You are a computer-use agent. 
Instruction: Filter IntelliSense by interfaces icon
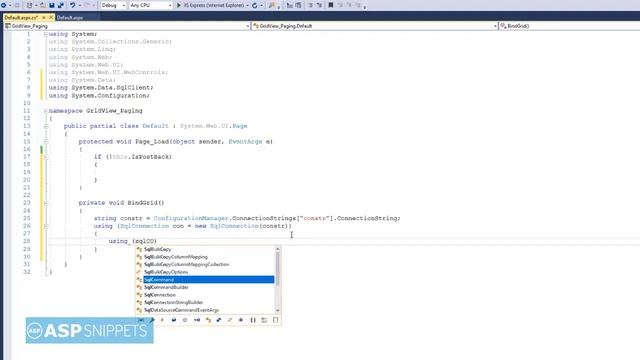pos(197,320)
